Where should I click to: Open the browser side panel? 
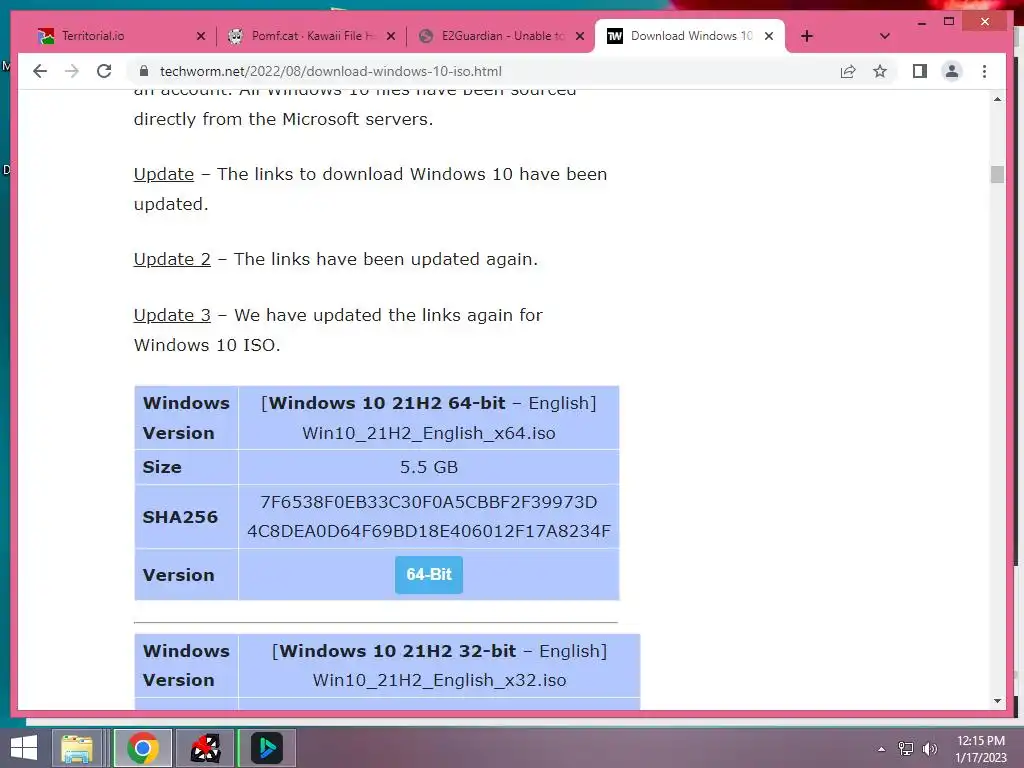920,71
